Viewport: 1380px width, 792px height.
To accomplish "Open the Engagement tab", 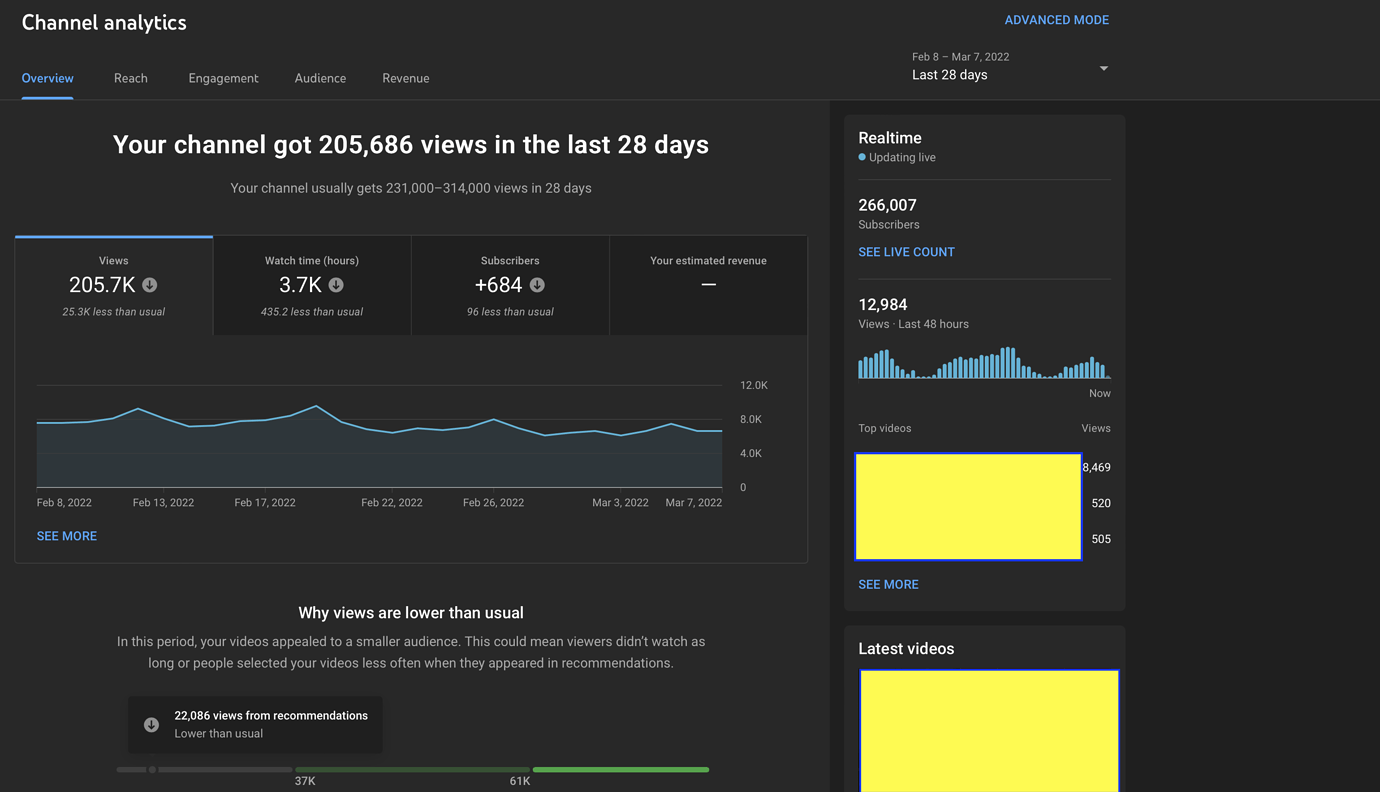I will [223, 78].
